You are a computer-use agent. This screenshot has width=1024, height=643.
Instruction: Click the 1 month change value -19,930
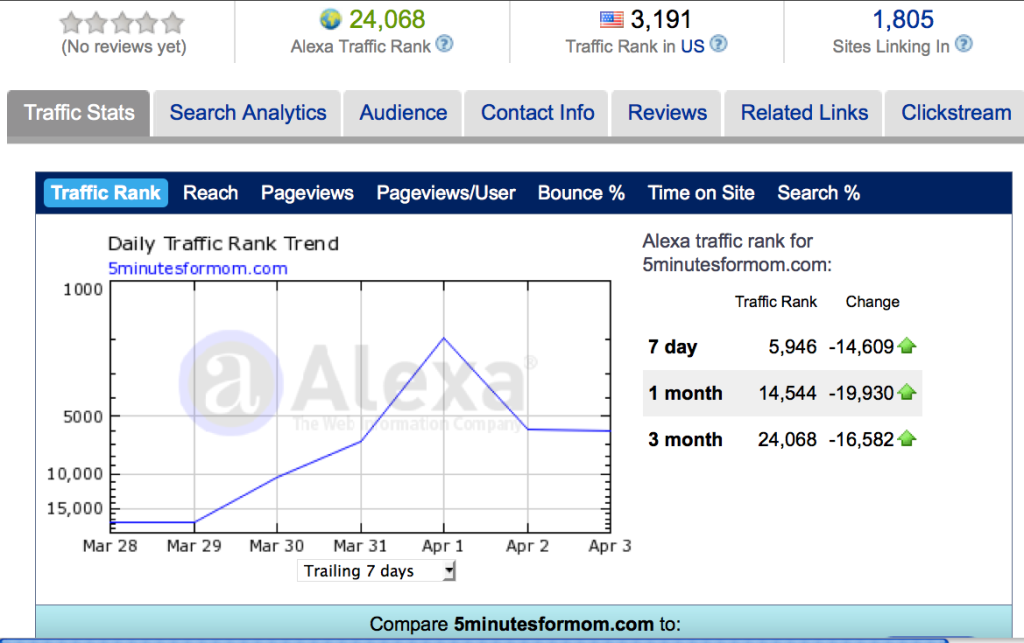861,393
